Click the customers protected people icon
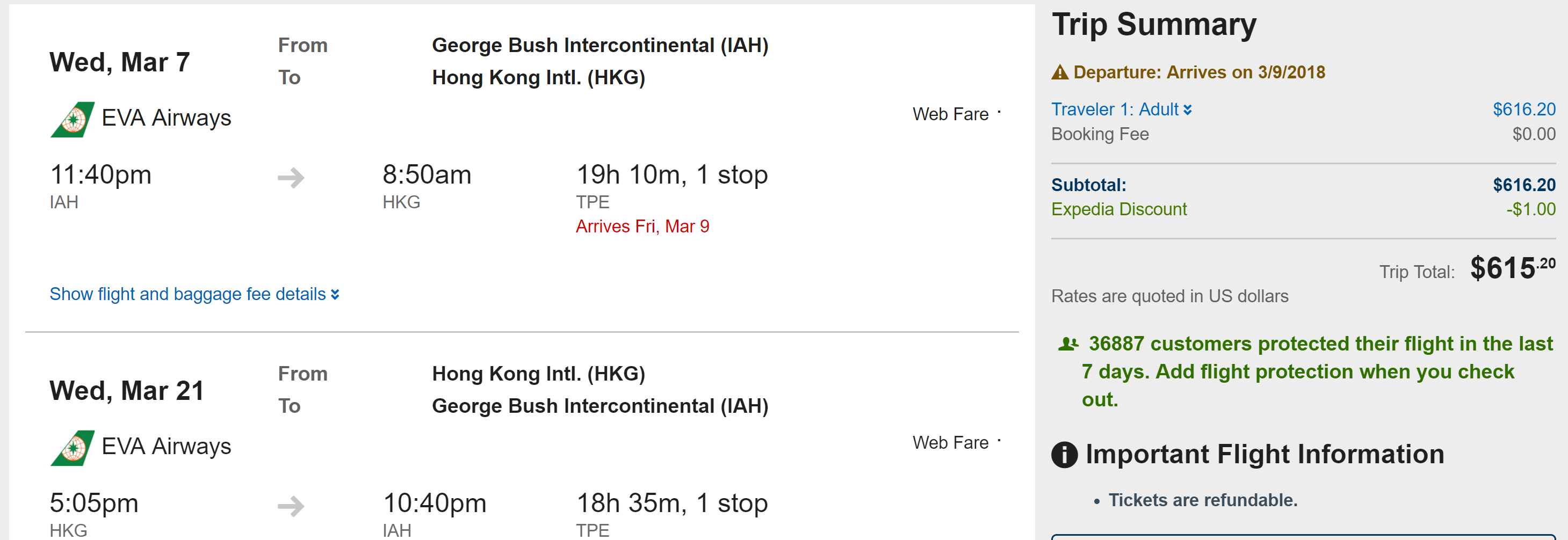Viewport: 1568px width, 540px height. point(1068,344)
